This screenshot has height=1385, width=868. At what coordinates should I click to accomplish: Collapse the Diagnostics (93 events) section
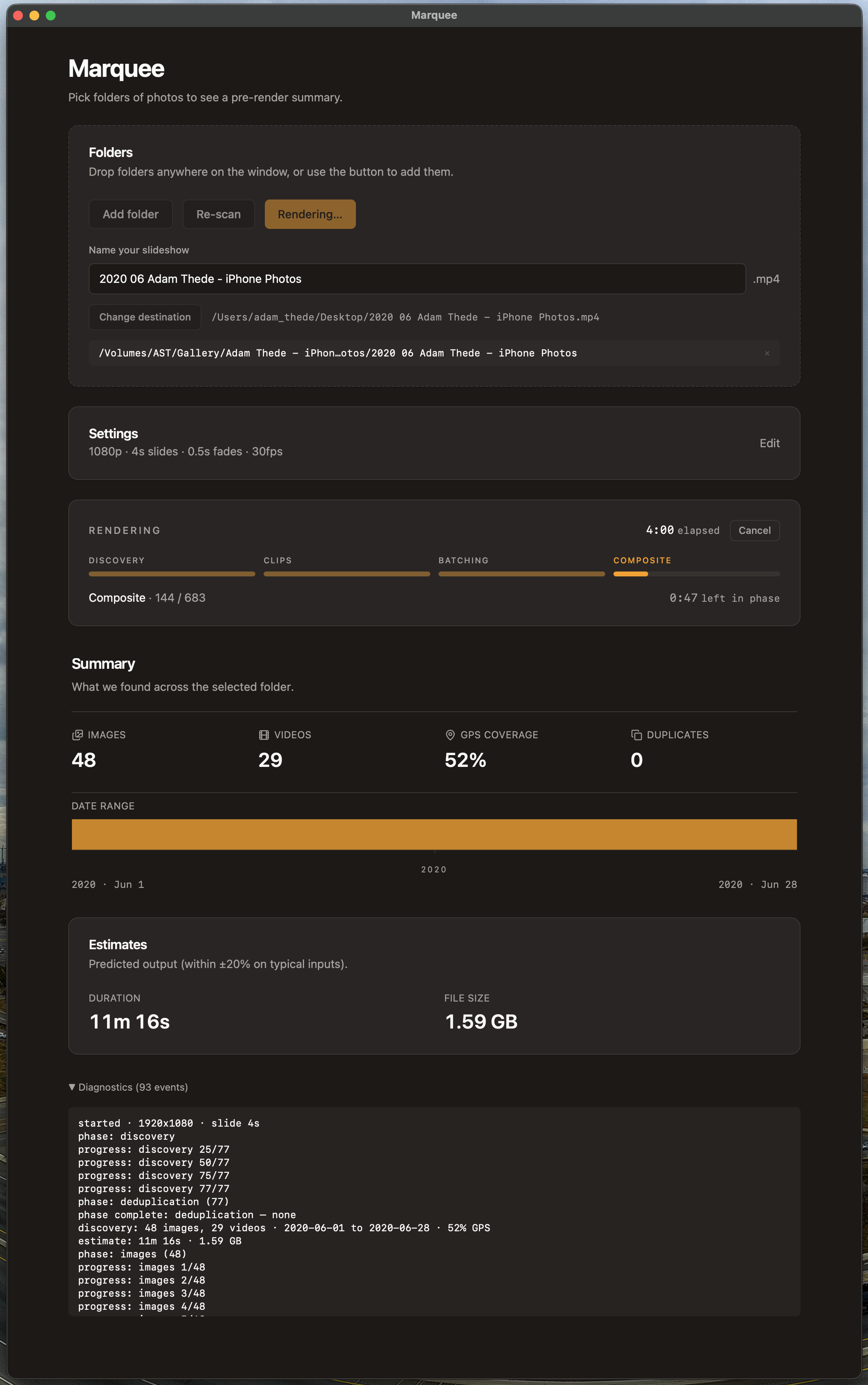(128, 1087)
